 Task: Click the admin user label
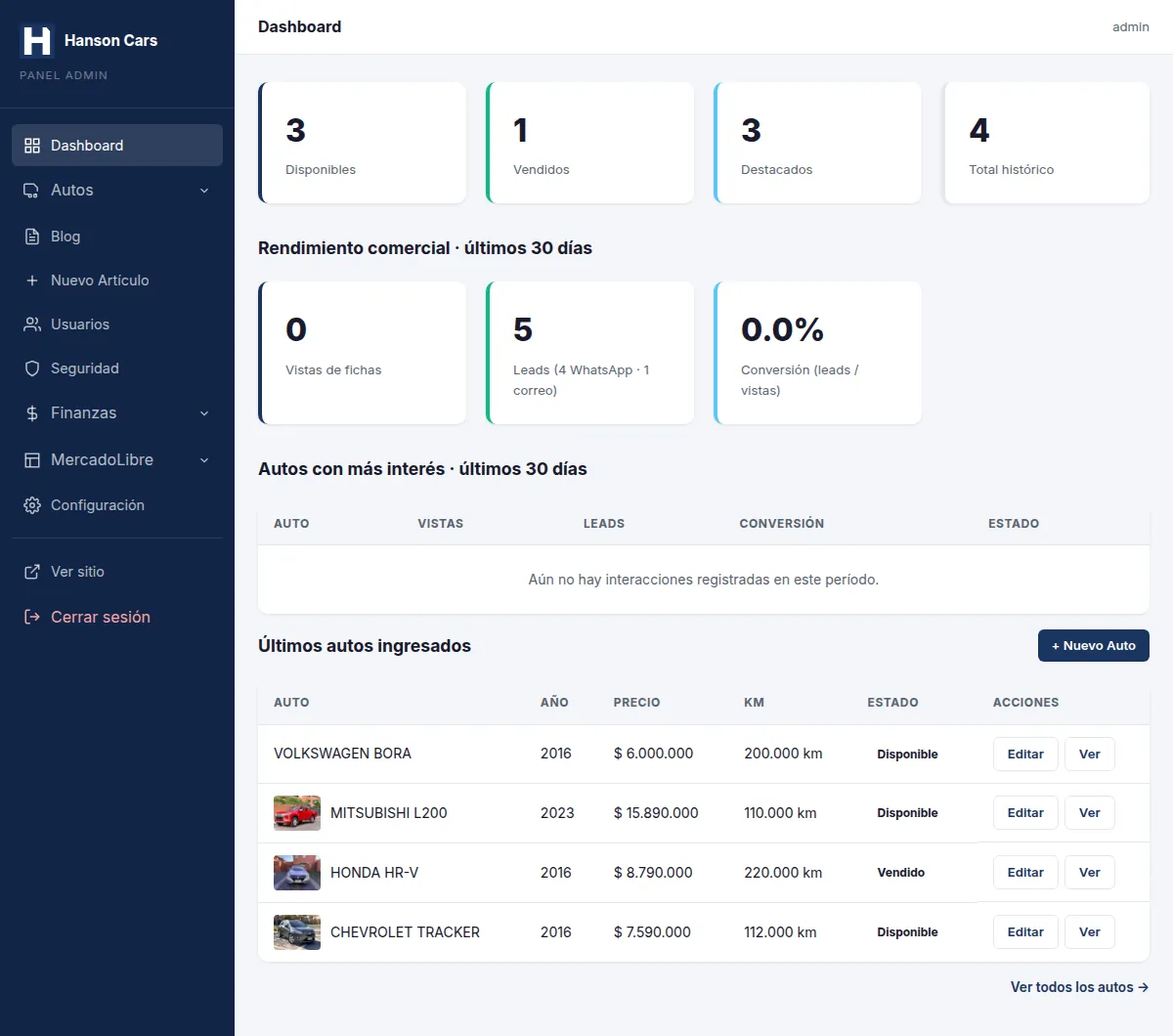1131,27
